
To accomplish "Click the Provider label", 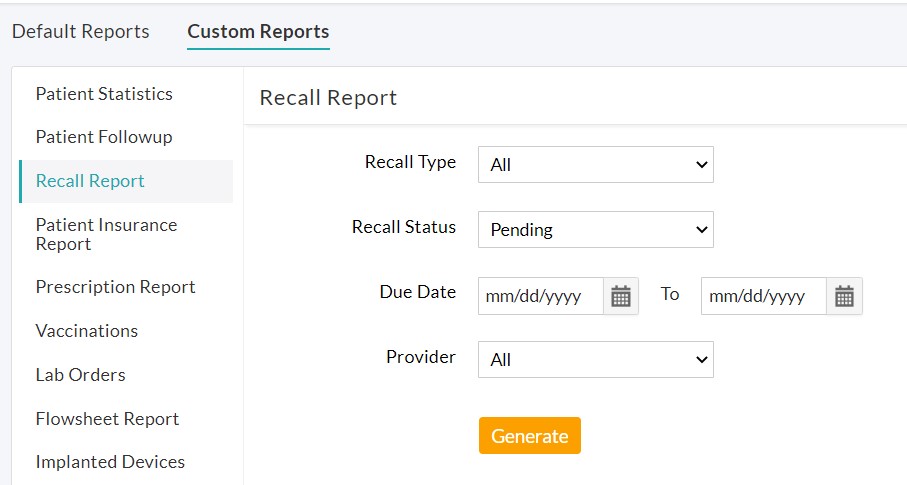I will click(x=421, y=357).
